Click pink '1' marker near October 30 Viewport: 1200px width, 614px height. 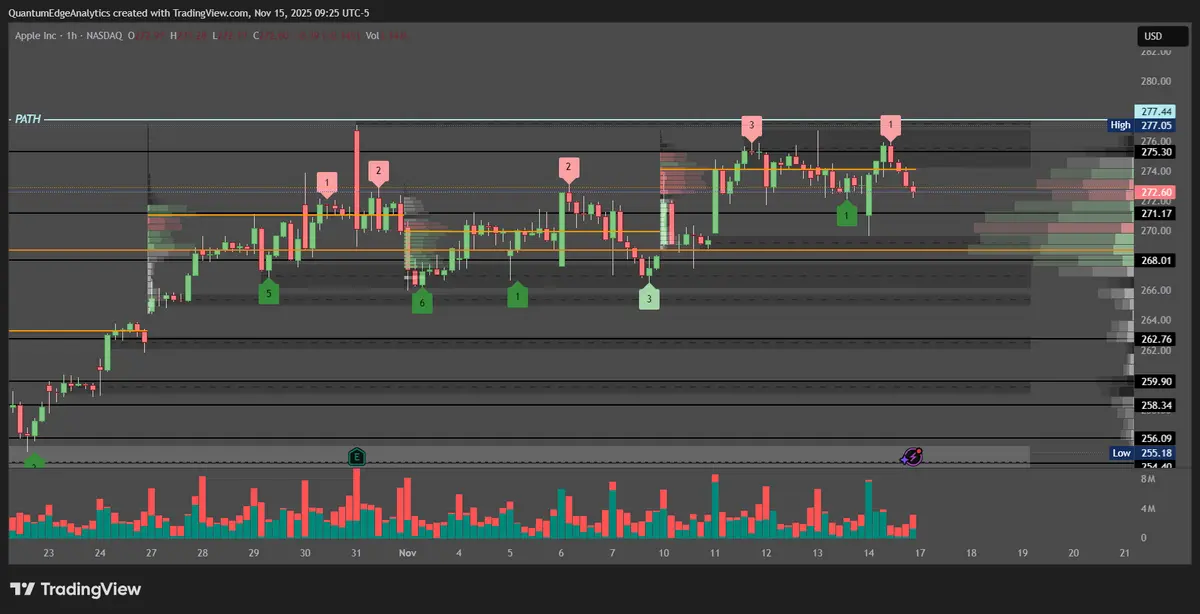click(x=327, y=184)
